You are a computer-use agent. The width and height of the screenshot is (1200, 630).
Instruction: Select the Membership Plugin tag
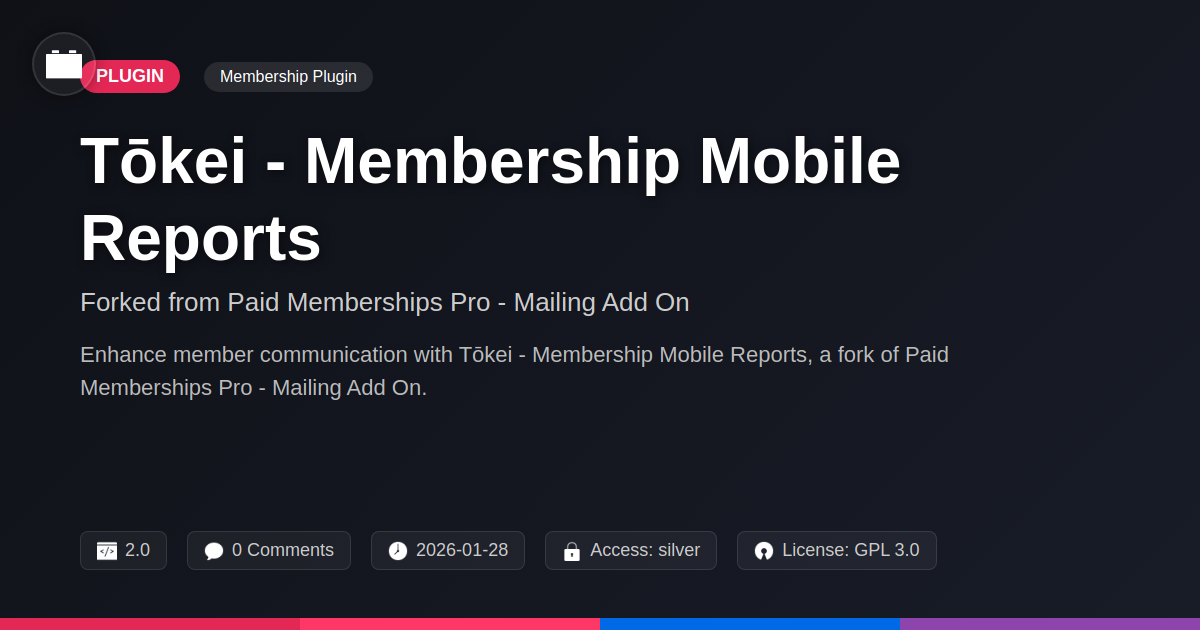(x=288, y=77)
